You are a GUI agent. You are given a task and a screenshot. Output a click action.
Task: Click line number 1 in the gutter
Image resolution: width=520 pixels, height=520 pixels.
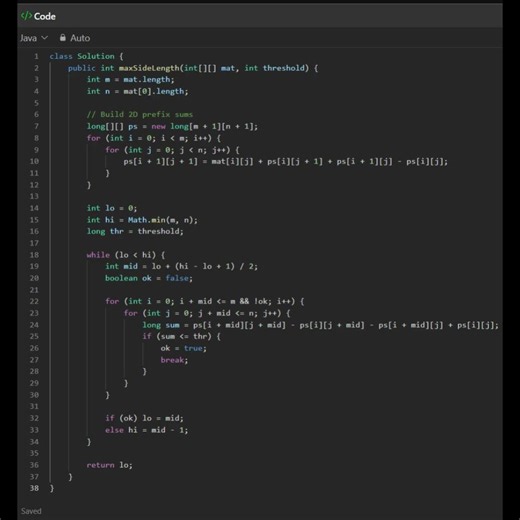(x=36, y=56)
